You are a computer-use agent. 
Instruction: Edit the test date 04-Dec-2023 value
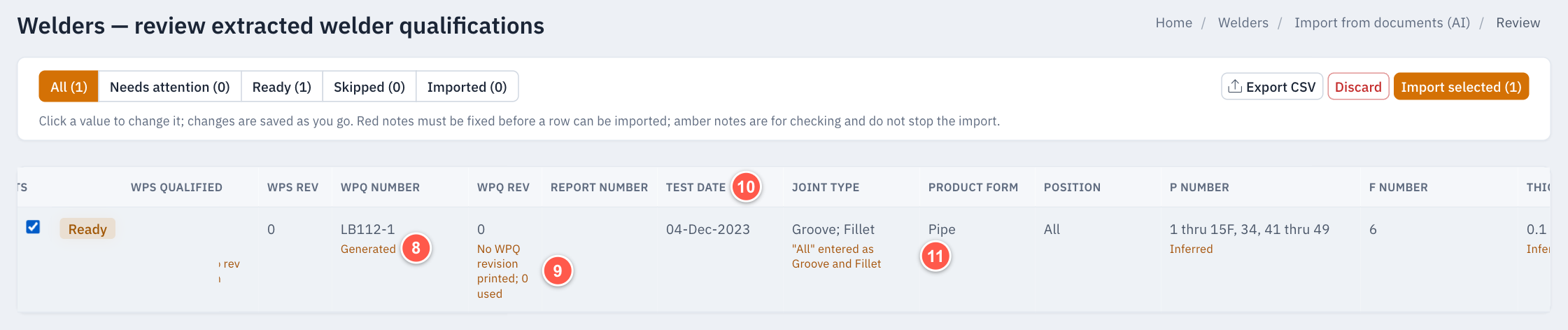(708, 229)
